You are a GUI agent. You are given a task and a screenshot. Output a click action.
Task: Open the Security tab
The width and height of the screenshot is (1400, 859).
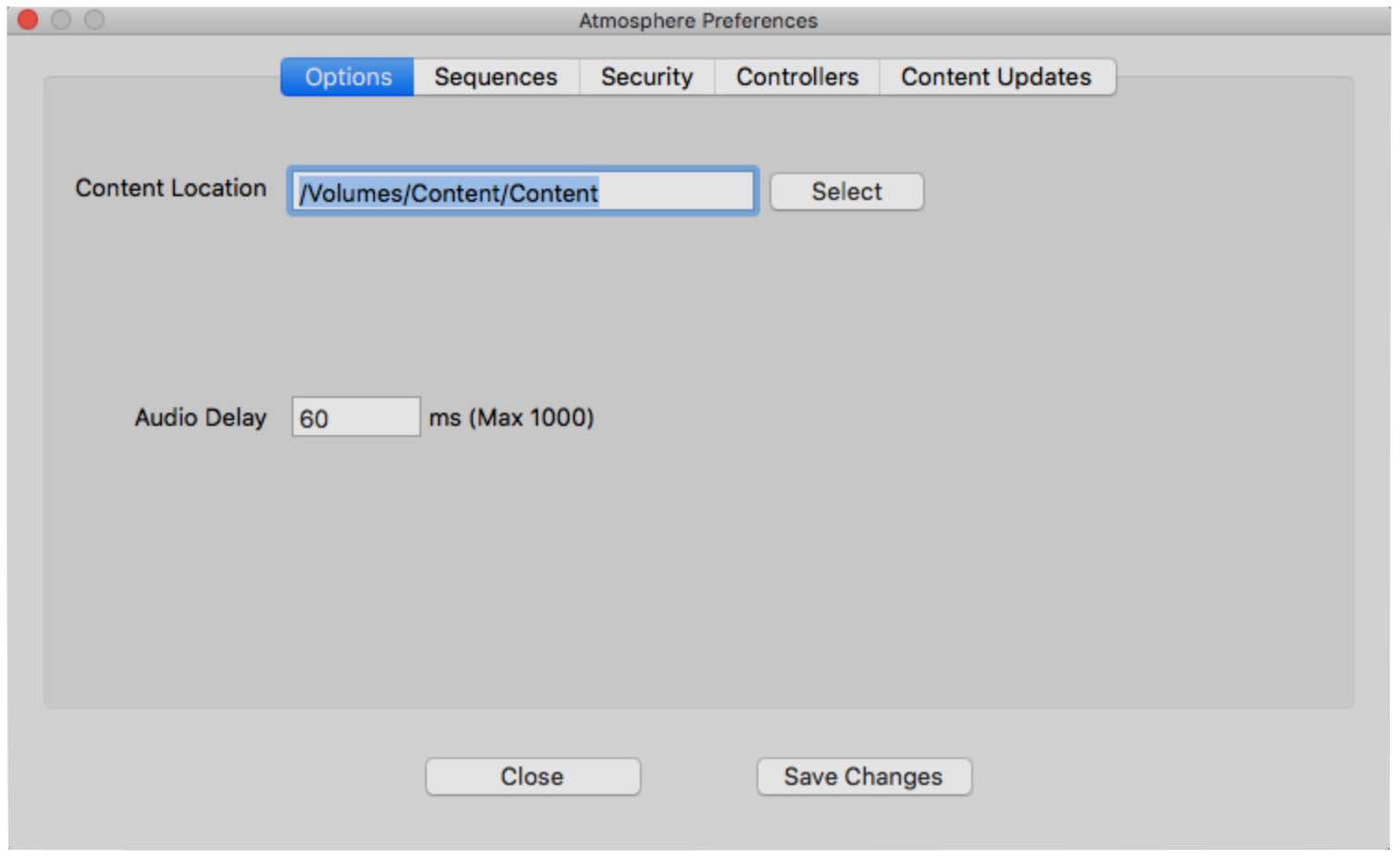[647, 77]
